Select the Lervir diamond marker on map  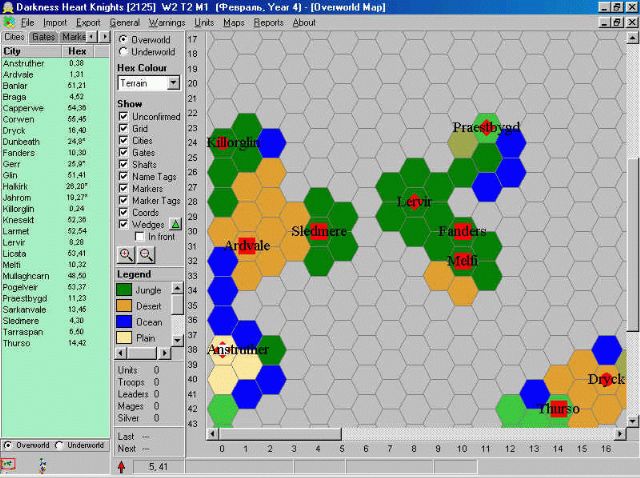coord(414,202)
